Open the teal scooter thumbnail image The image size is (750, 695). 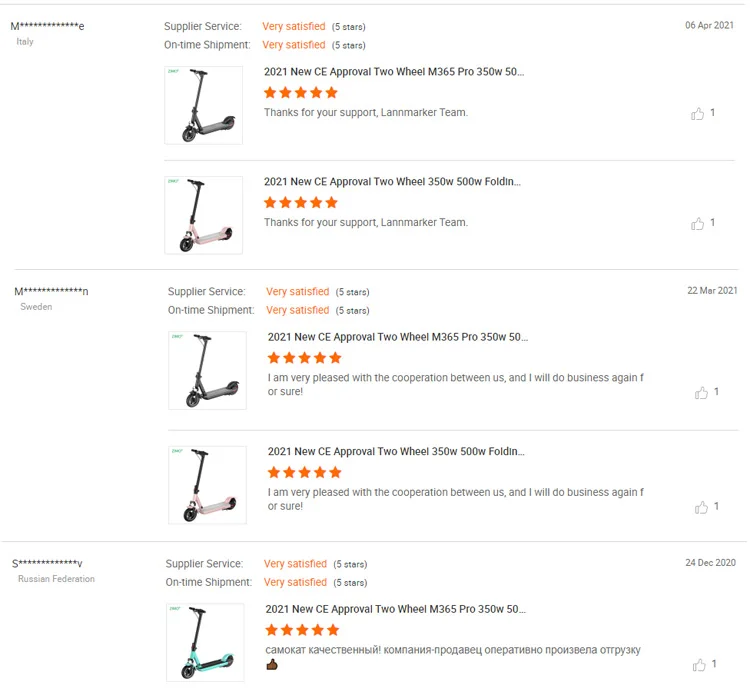pyautogui.click(x=205, y=642)
